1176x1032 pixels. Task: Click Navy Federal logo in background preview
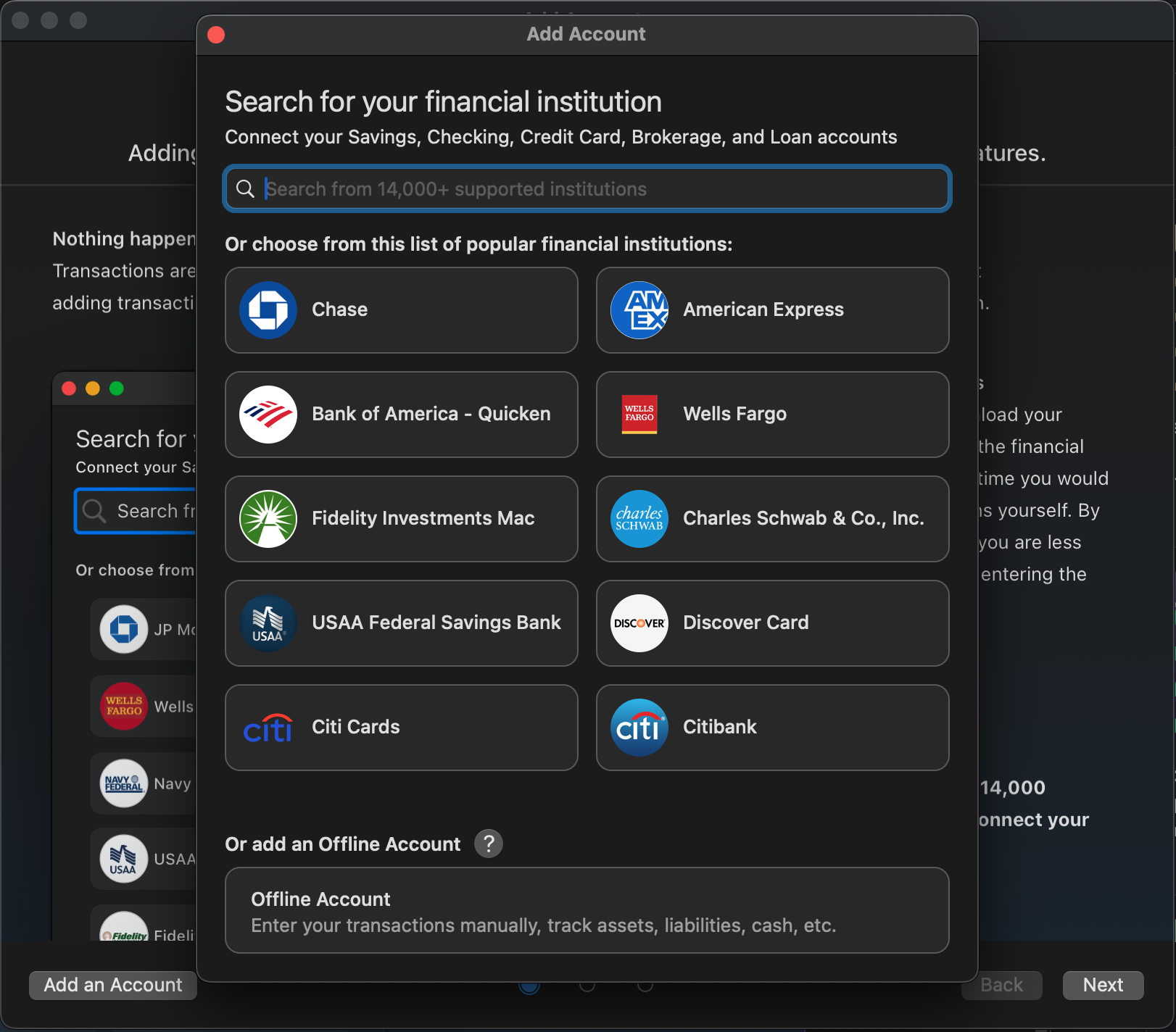click(124, 783)
